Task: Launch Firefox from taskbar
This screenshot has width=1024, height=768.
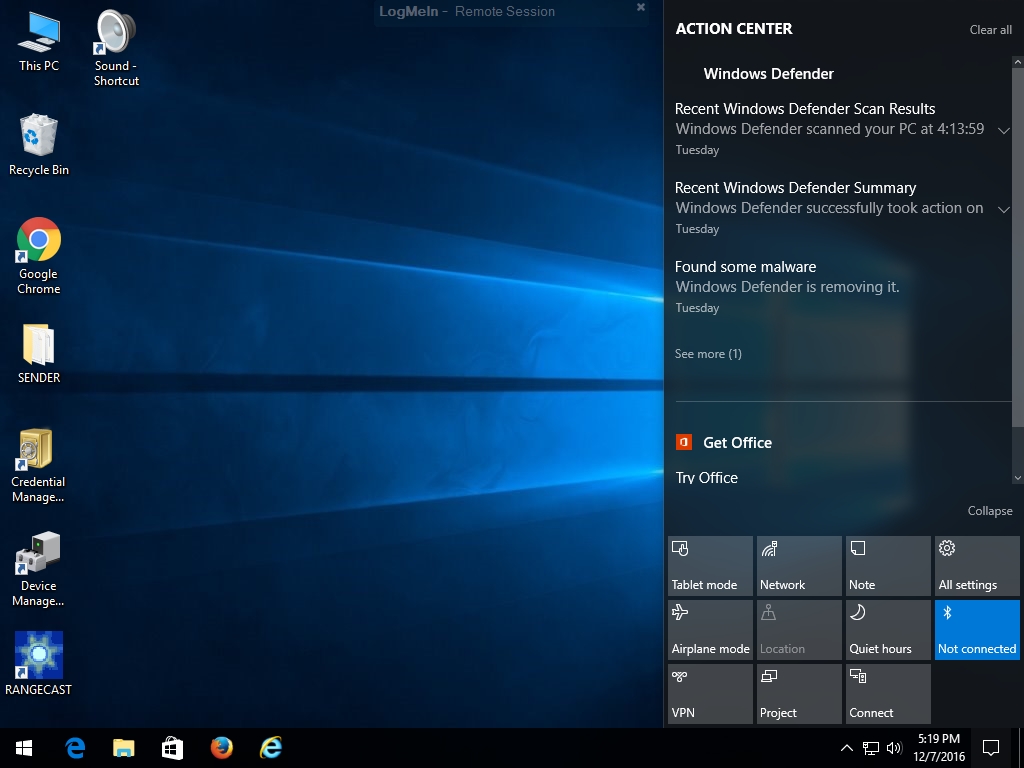Action: point(221,748)
